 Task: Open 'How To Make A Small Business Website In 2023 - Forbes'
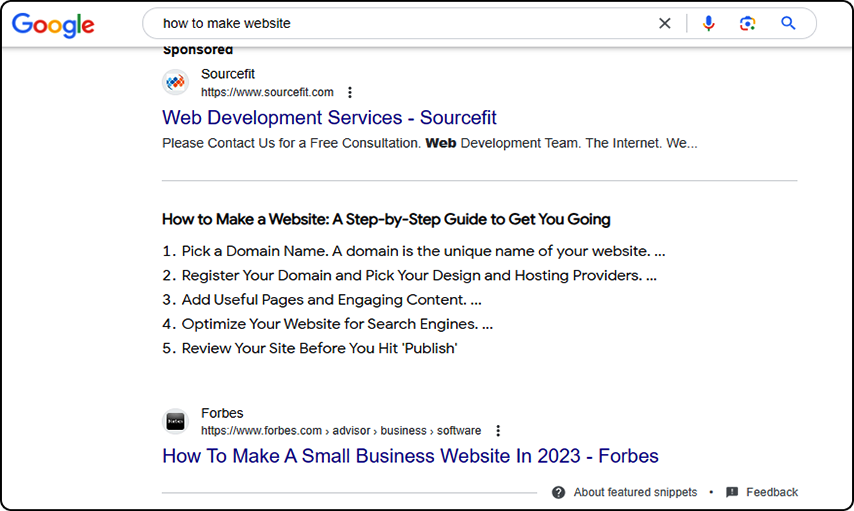tap(410, 456)
